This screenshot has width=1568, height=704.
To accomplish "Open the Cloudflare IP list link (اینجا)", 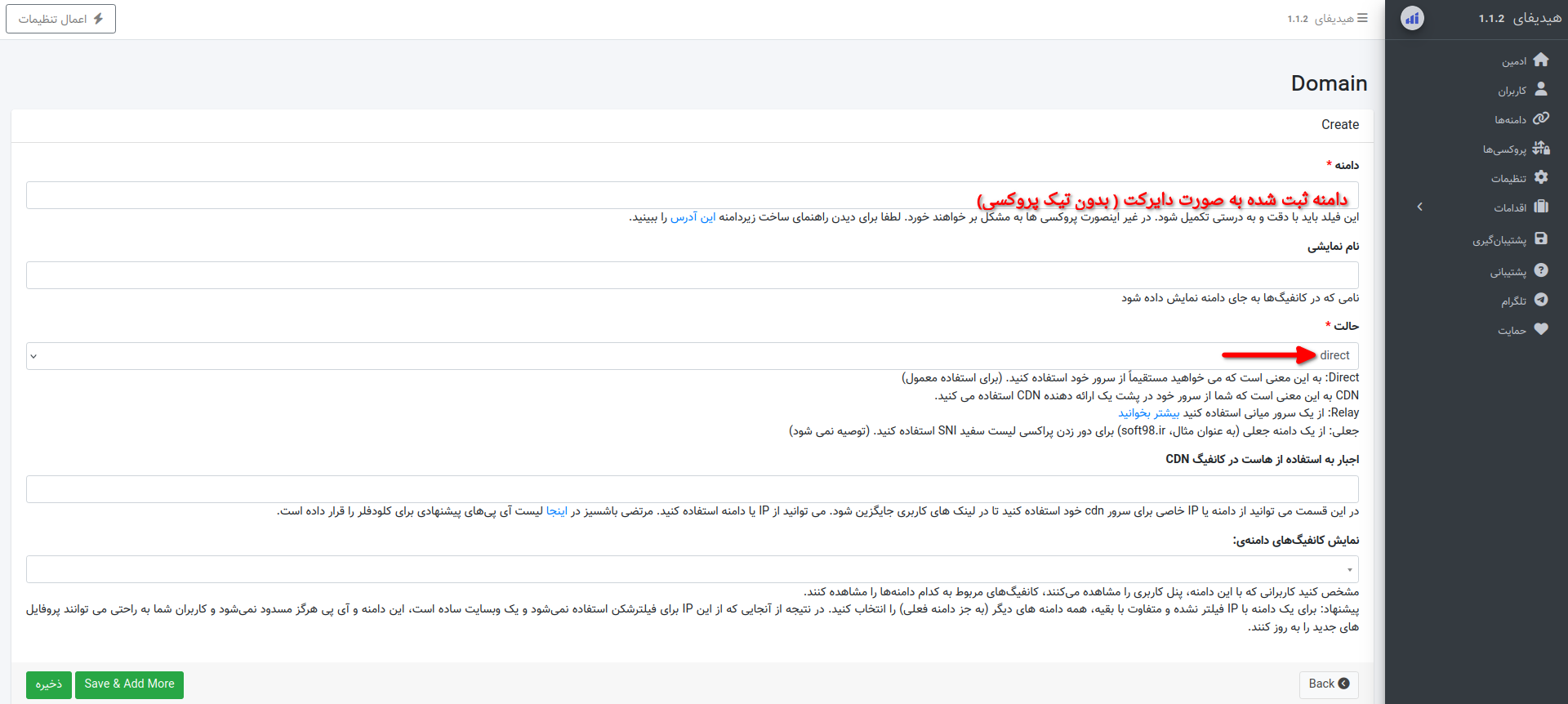I will coord(556,511).
